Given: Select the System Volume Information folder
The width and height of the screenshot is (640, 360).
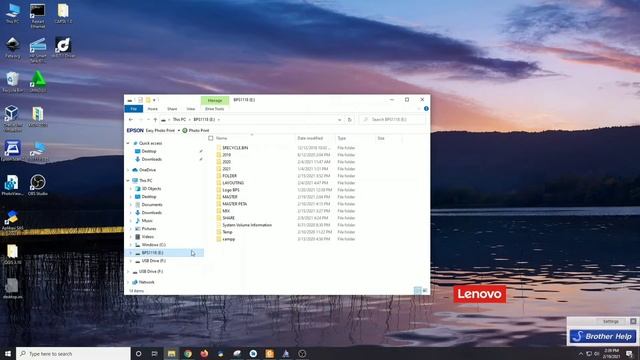Looking at the screenshot, I should [x=247, y=225].
